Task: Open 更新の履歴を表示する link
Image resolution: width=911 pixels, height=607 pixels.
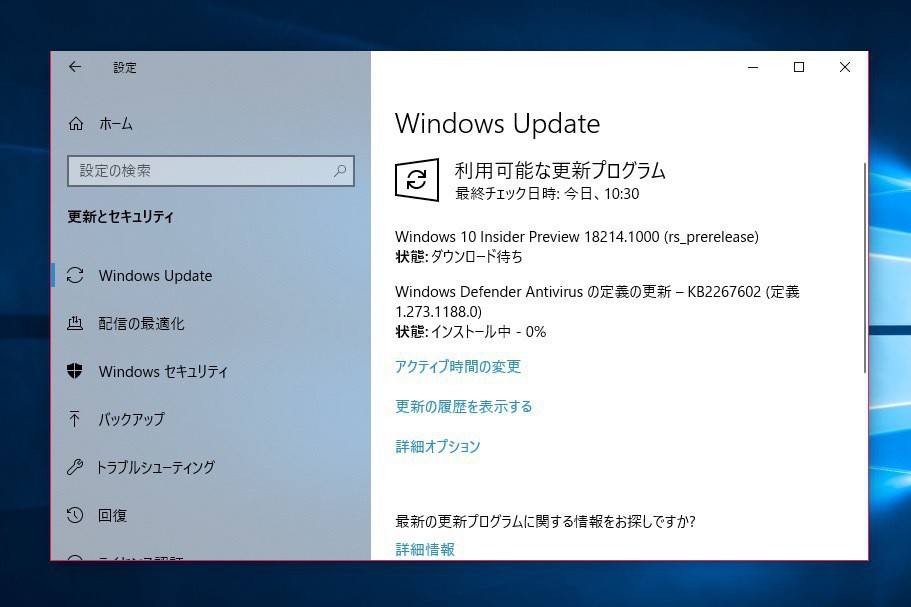Action: pyautogui.click(x=464, y=407)
